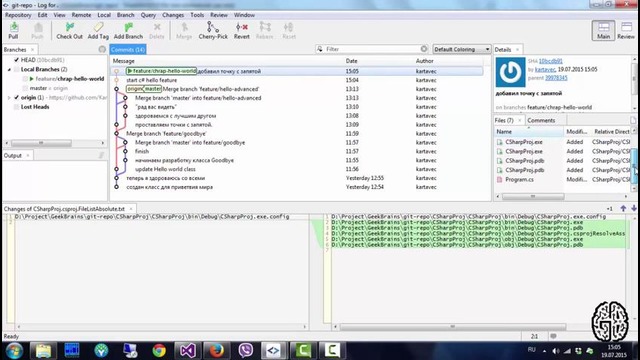Open the Default Coloring dropdown
This screenshot has width=640, height=360.
[462, 49]
